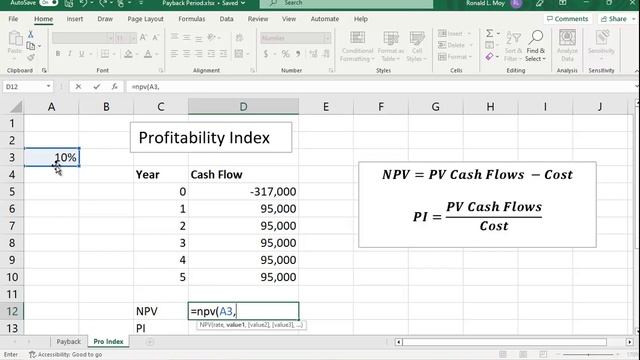
Task: Toggle Center alignment
Action: point(187,53)
